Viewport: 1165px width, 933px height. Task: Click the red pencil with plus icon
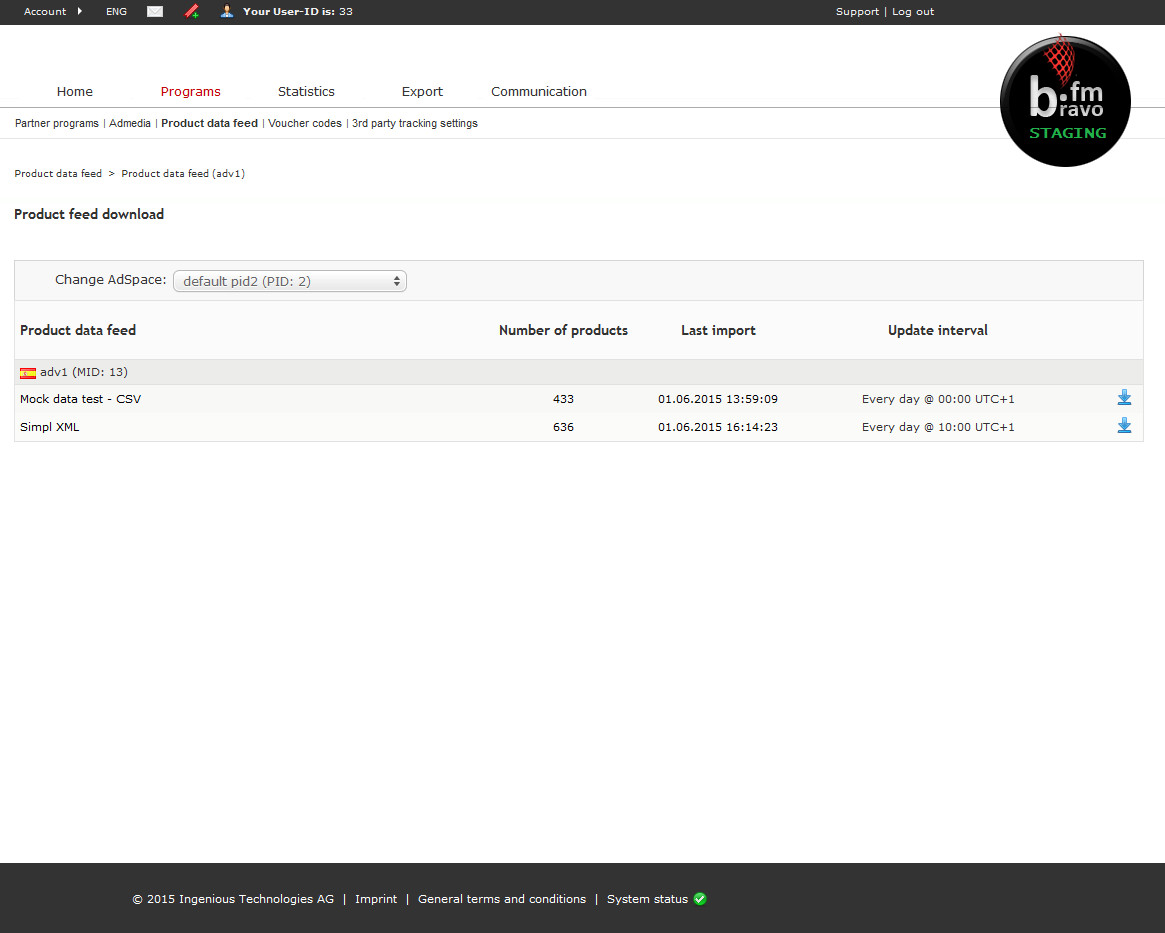[192, 11]
